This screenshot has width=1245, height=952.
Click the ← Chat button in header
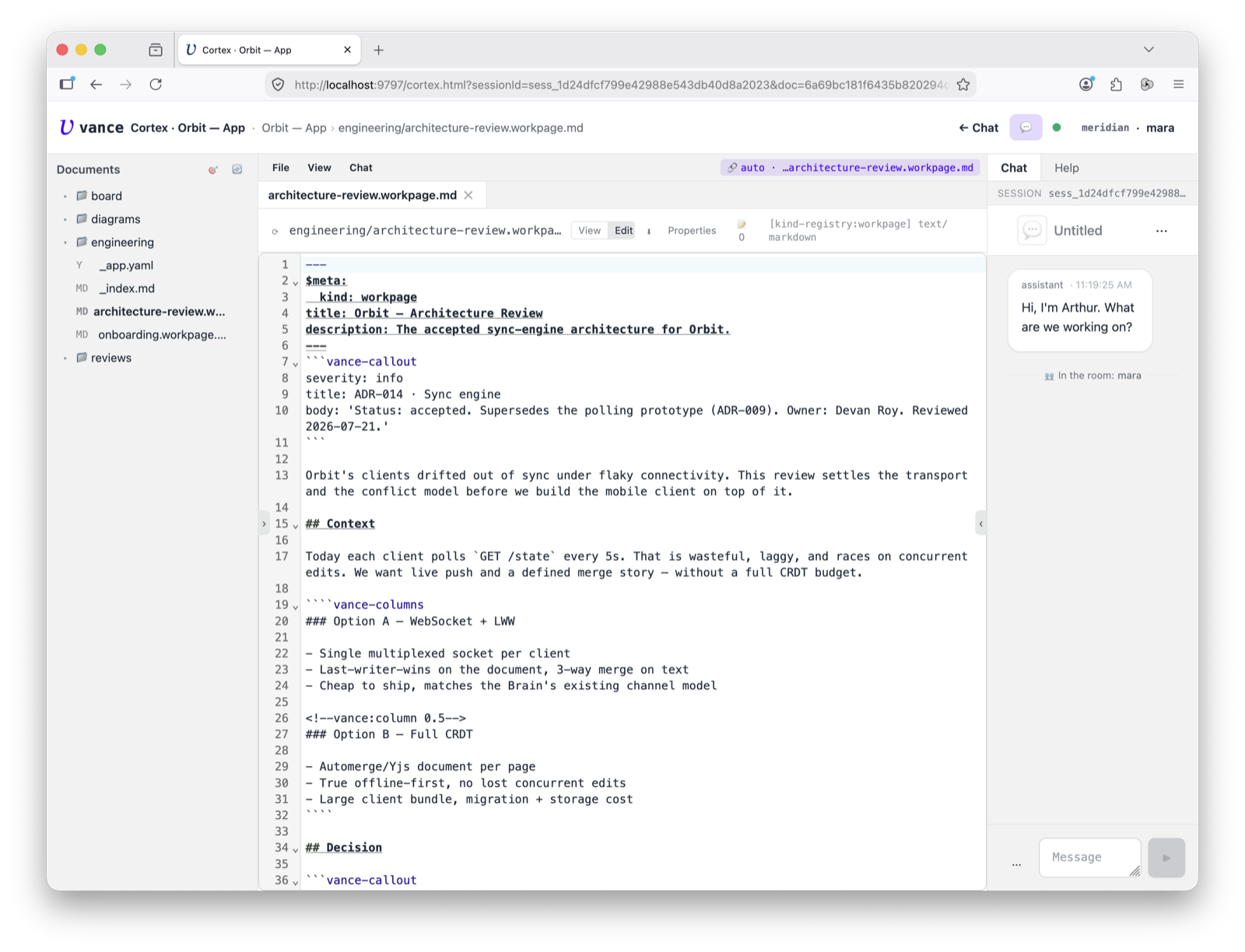(979, 128)
